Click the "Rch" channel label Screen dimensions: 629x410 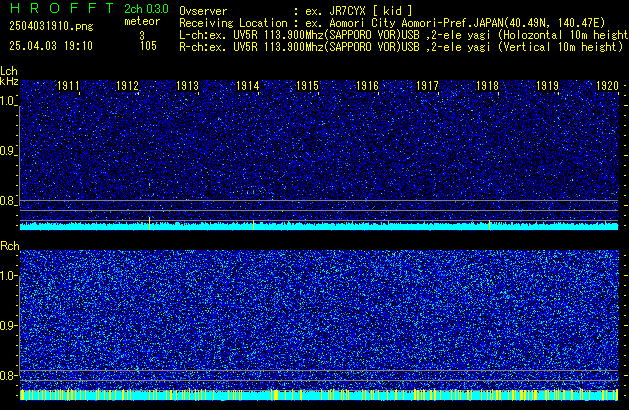[10, 246]
